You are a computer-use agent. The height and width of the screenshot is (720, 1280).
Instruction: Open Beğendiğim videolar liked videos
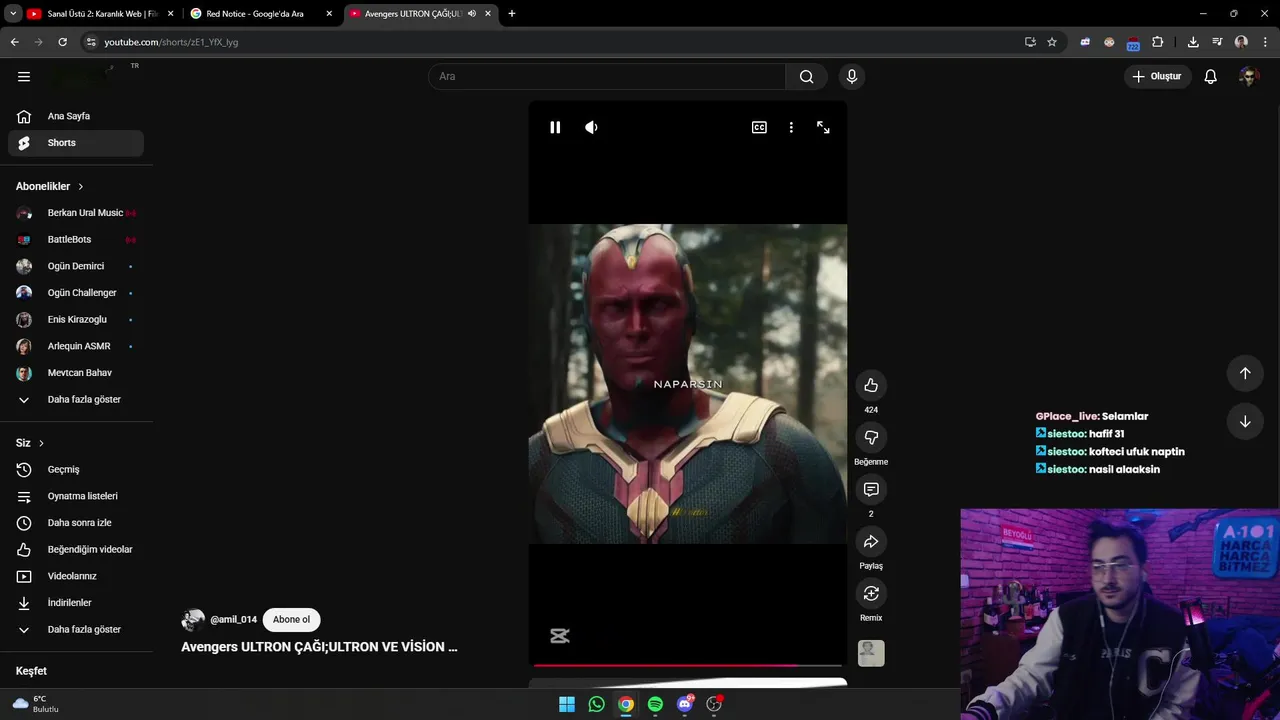76,550
